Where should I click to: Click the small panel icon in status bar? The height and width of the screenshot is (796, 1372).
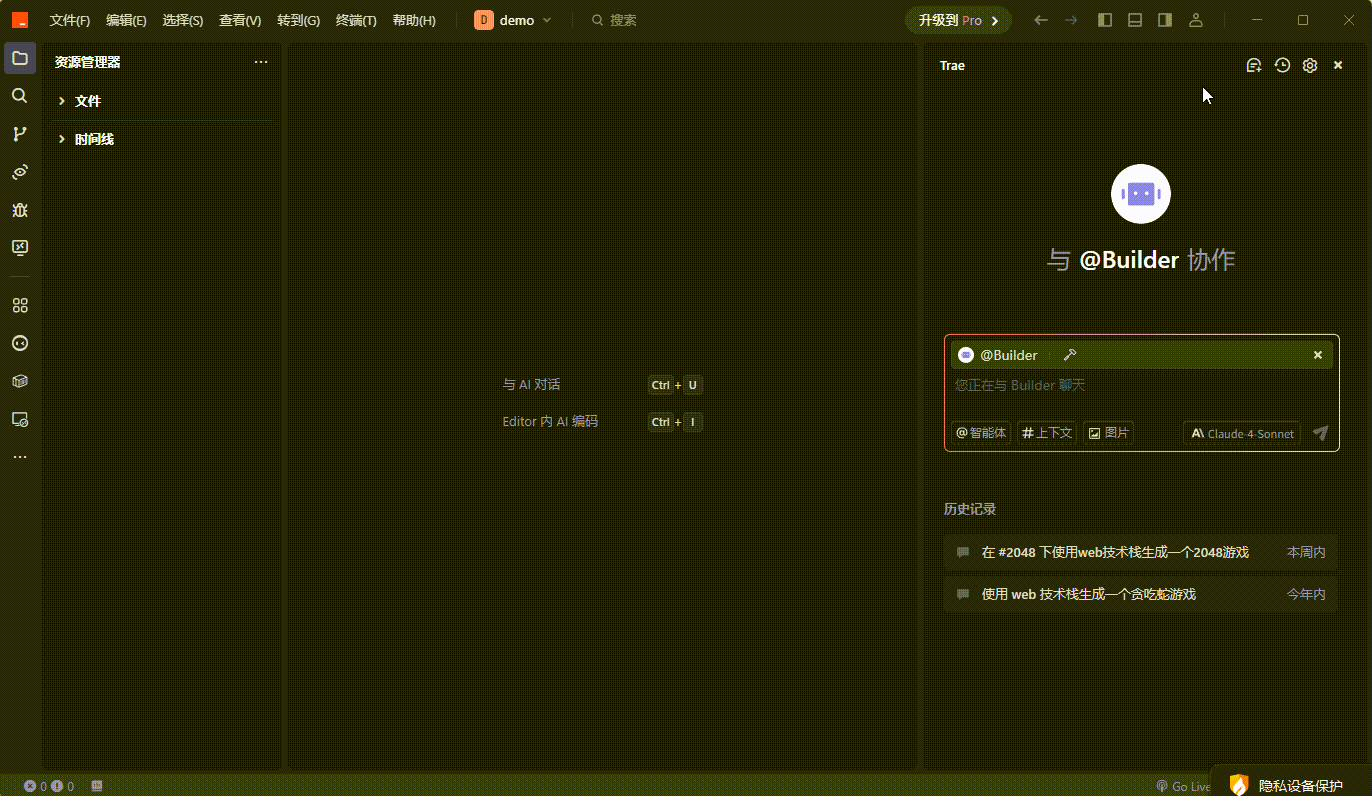coord(97,786)
